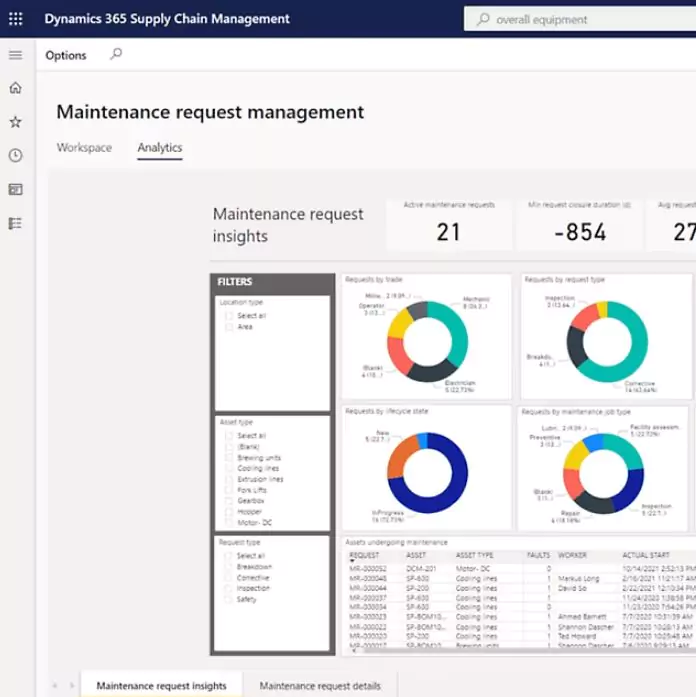Click the Active maintenance requests card

pyautogui.click(x=449, y=224)
